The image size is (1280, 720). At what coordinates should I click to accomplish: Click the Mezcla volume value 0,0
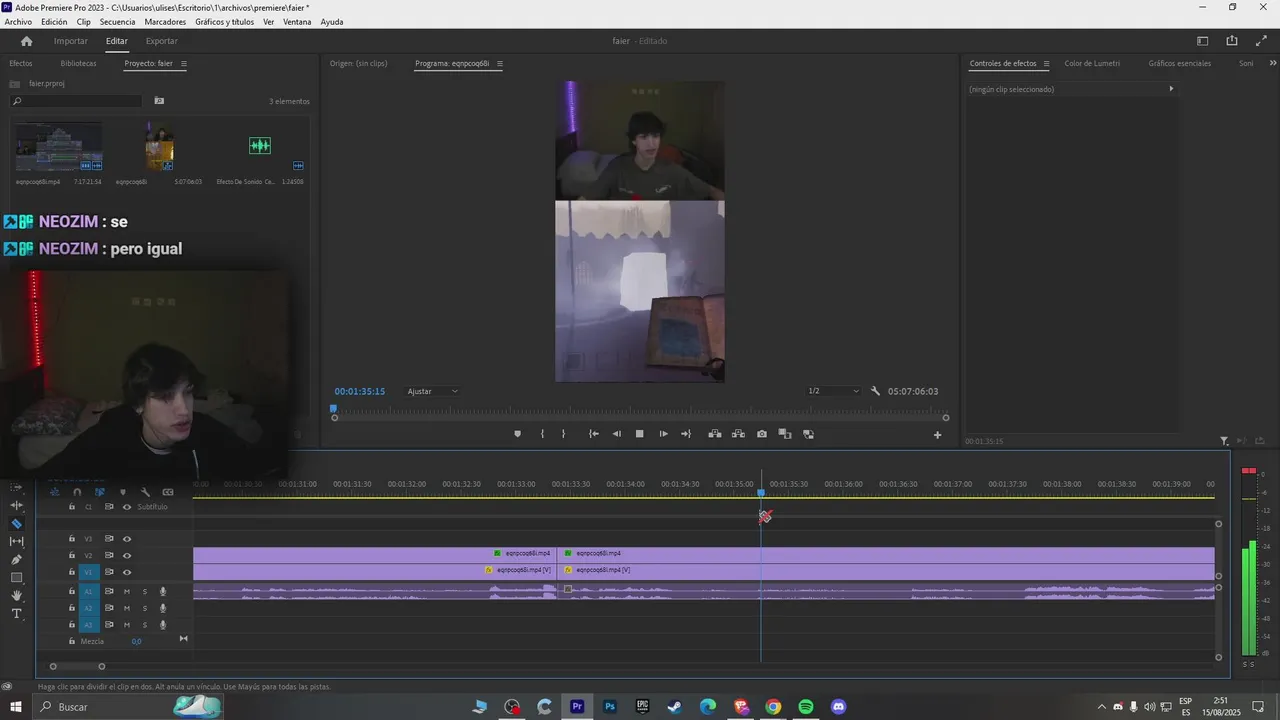pyautogui.click(x=136, y=641)
